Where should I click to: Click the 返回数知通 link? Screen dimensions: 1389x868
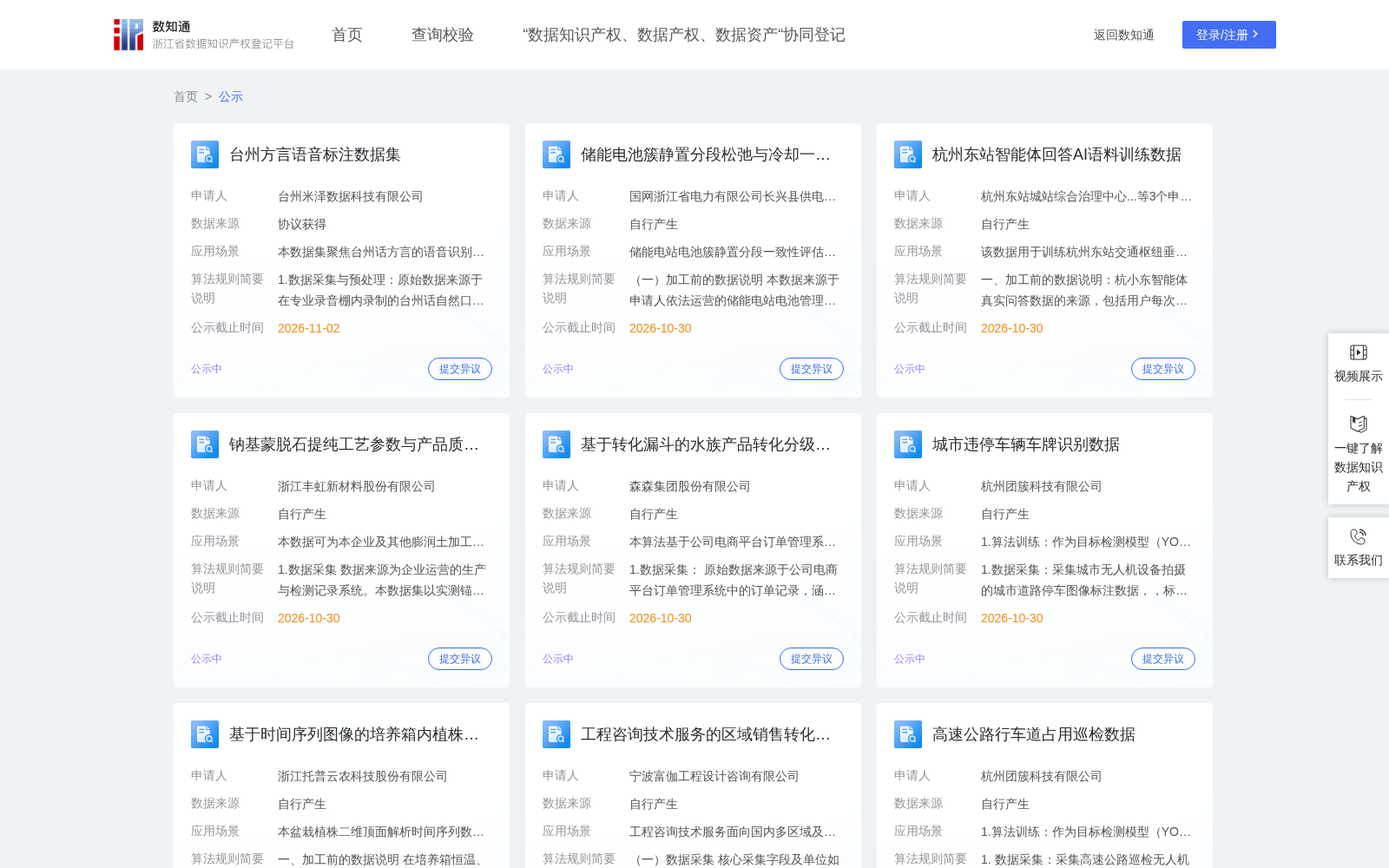pos(1124,35)
